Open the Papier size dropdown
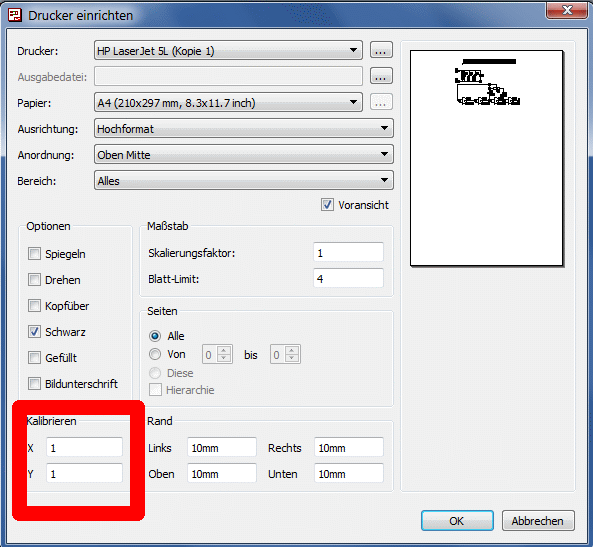 point(228,102)
